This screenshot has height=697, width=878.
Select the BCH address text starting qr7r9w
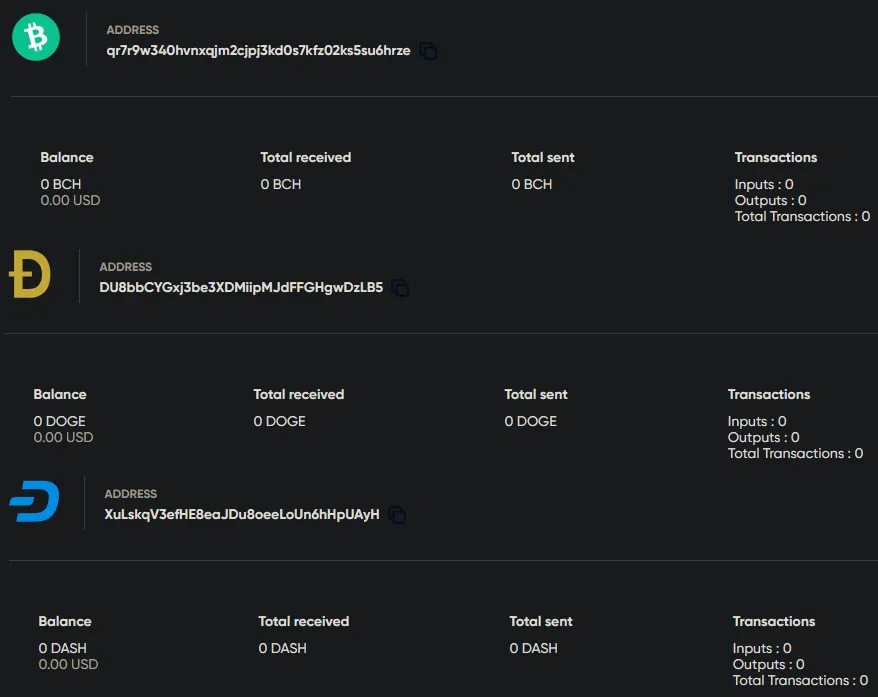click(x=258, y=50)
